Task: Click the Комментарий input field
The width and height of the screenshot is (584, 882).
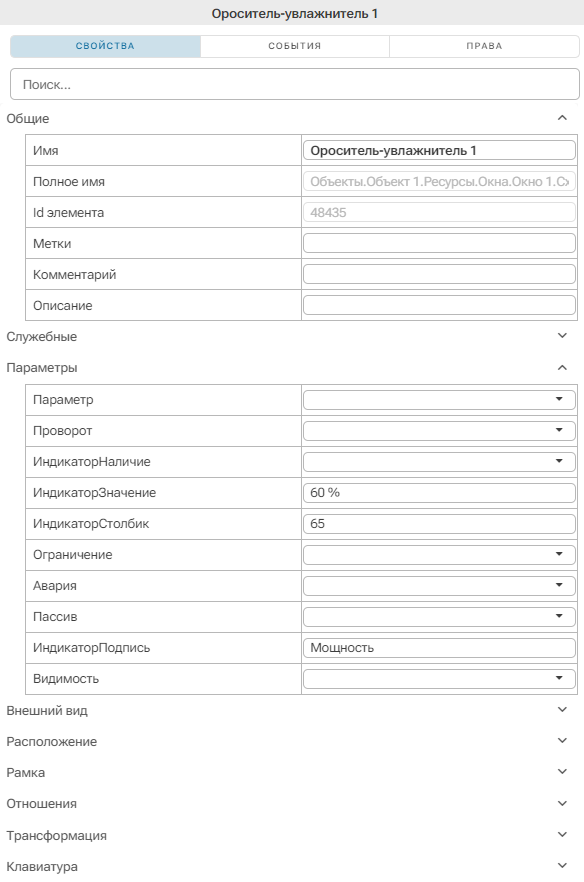Action: pos(439,274)
